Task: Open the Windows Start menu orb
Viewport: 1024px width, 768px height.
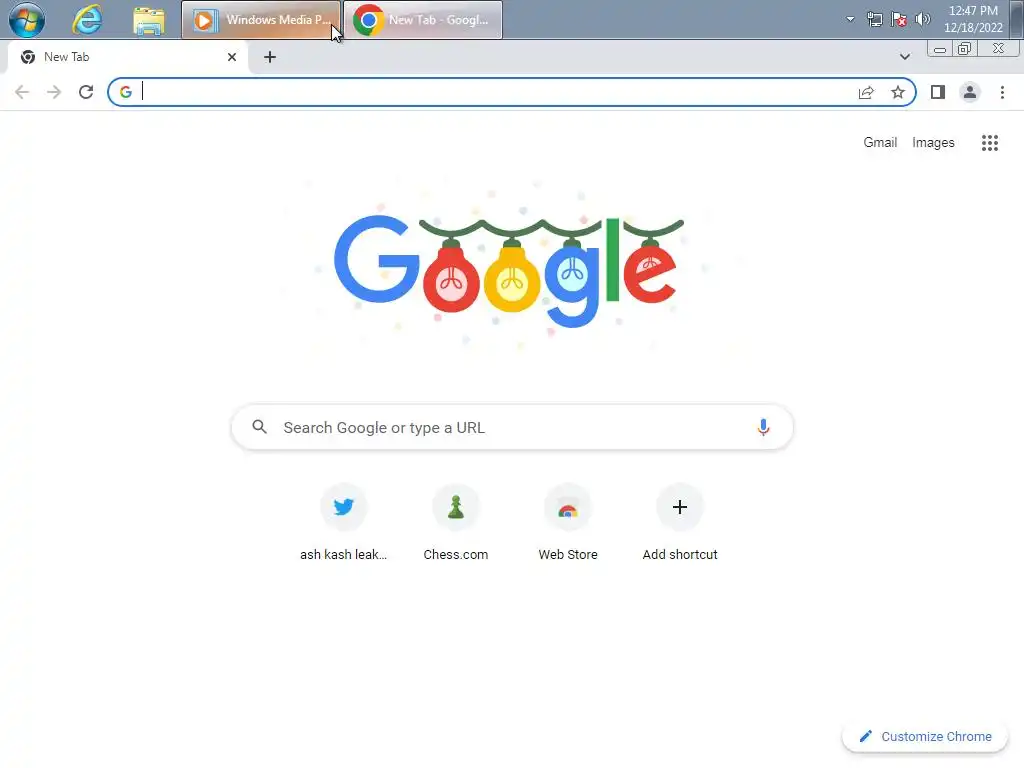Action: click(27, 19)
